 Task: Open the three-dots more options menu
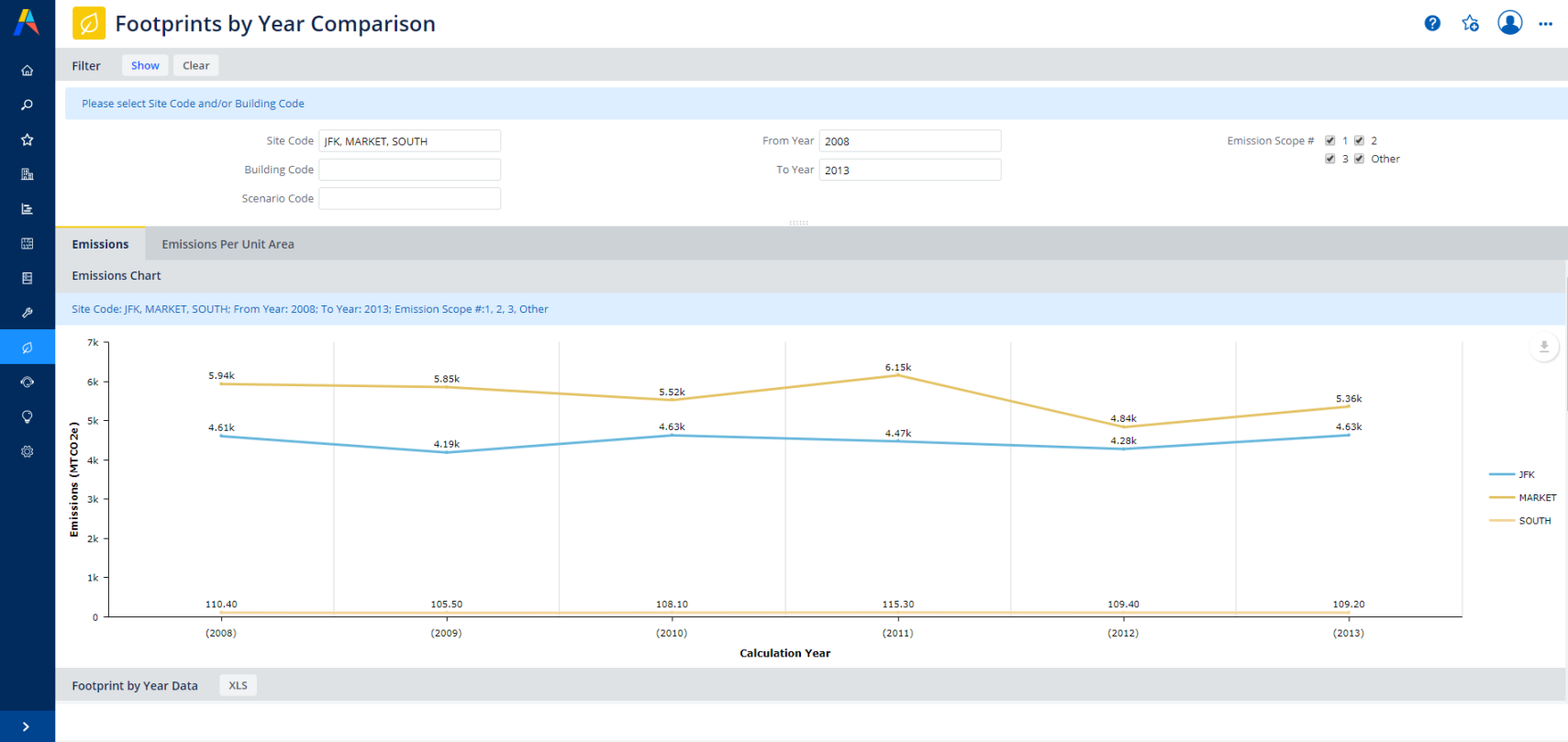[x=1546, y=24]
